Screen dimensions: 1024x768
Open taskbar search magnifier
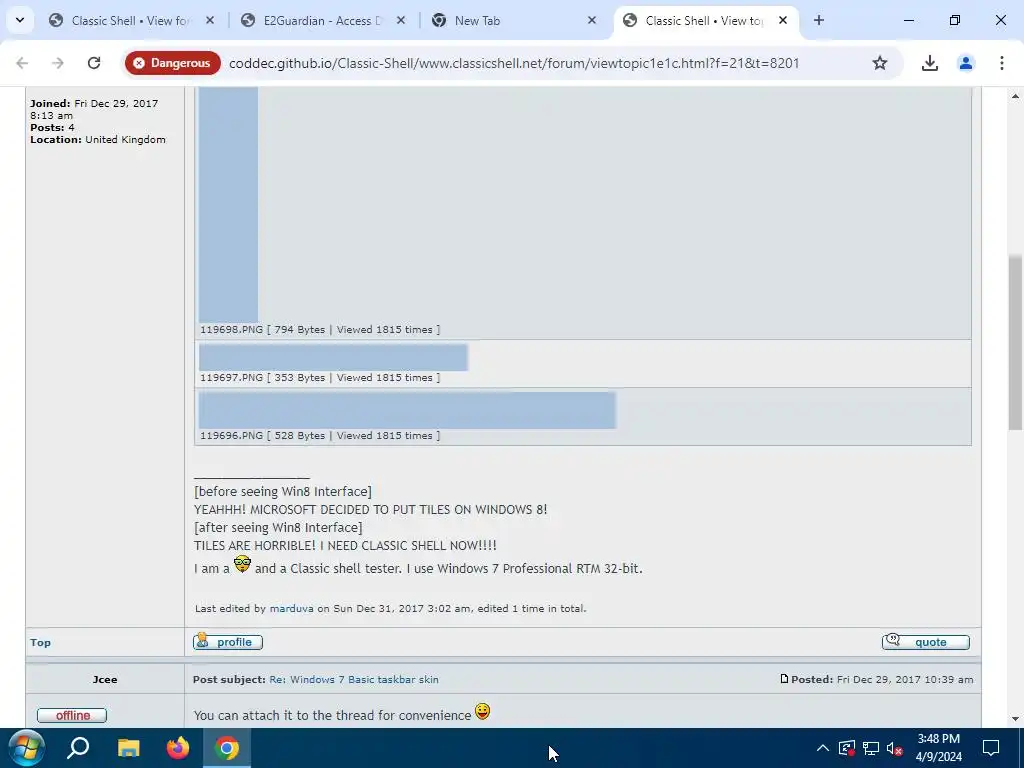pos(78,748)
